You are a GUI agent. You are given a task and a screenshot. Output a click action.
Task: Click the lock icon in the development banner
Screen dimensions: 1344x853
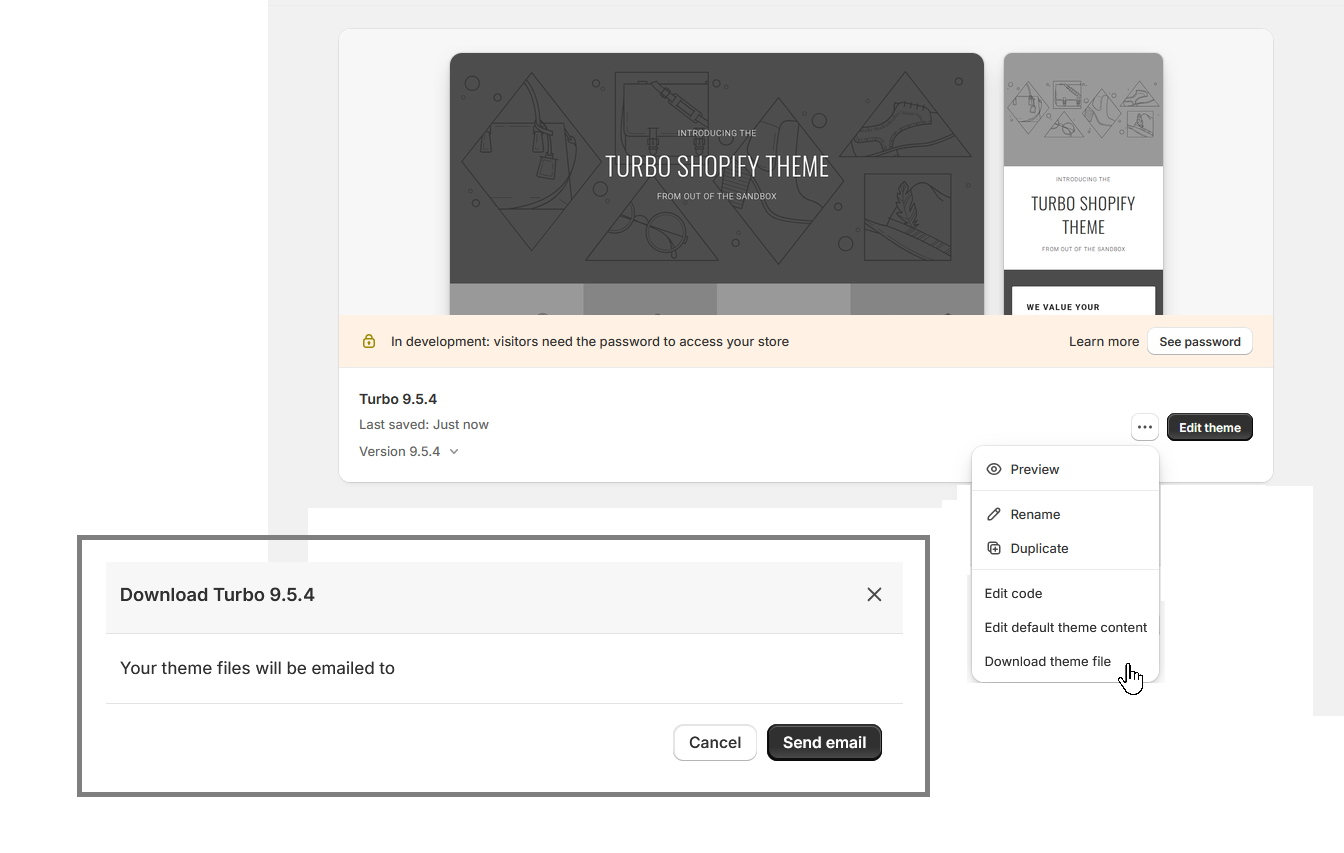pos(369,341)
